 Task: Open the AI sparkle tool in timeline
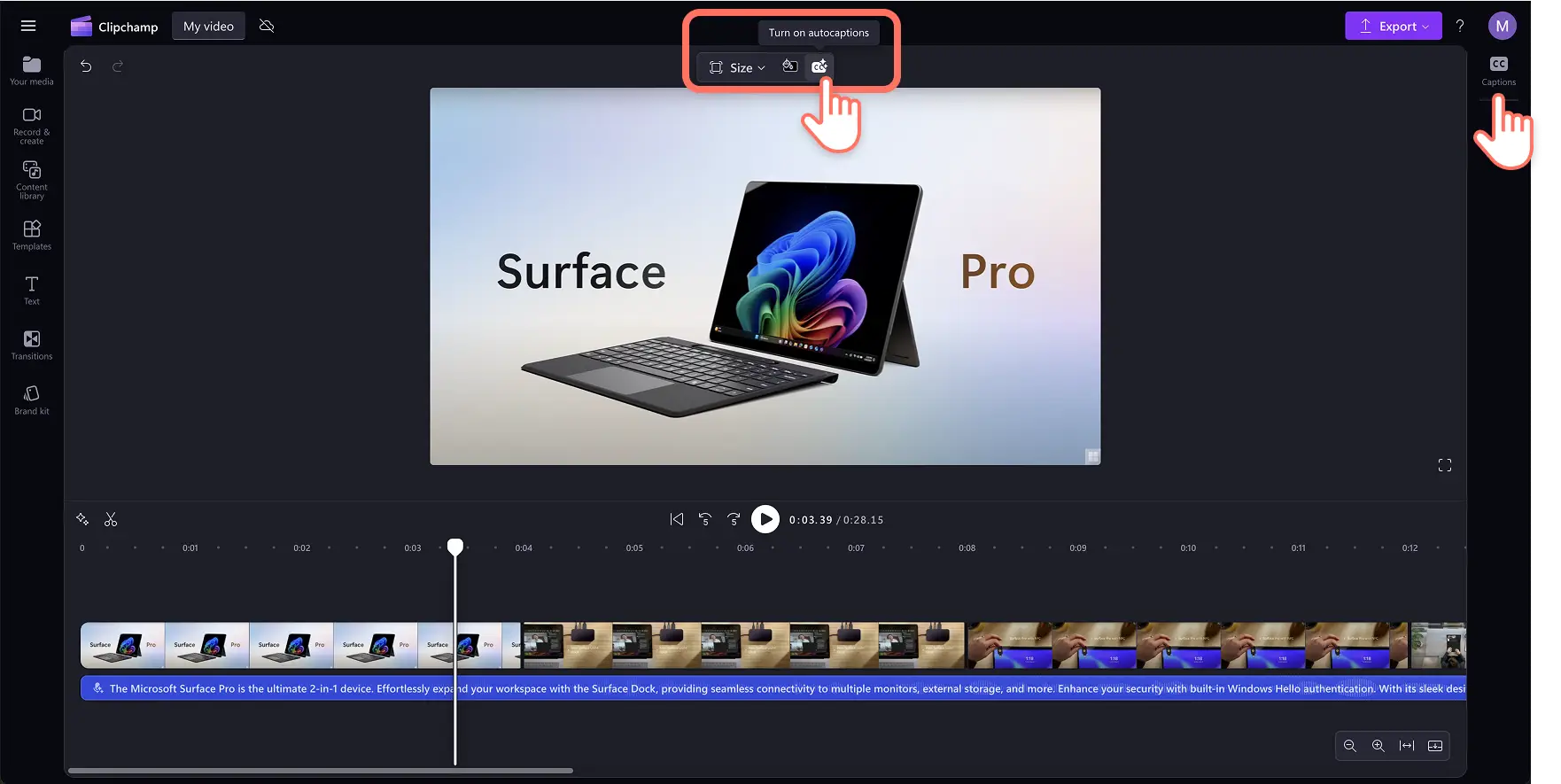[x=82, y=519]
